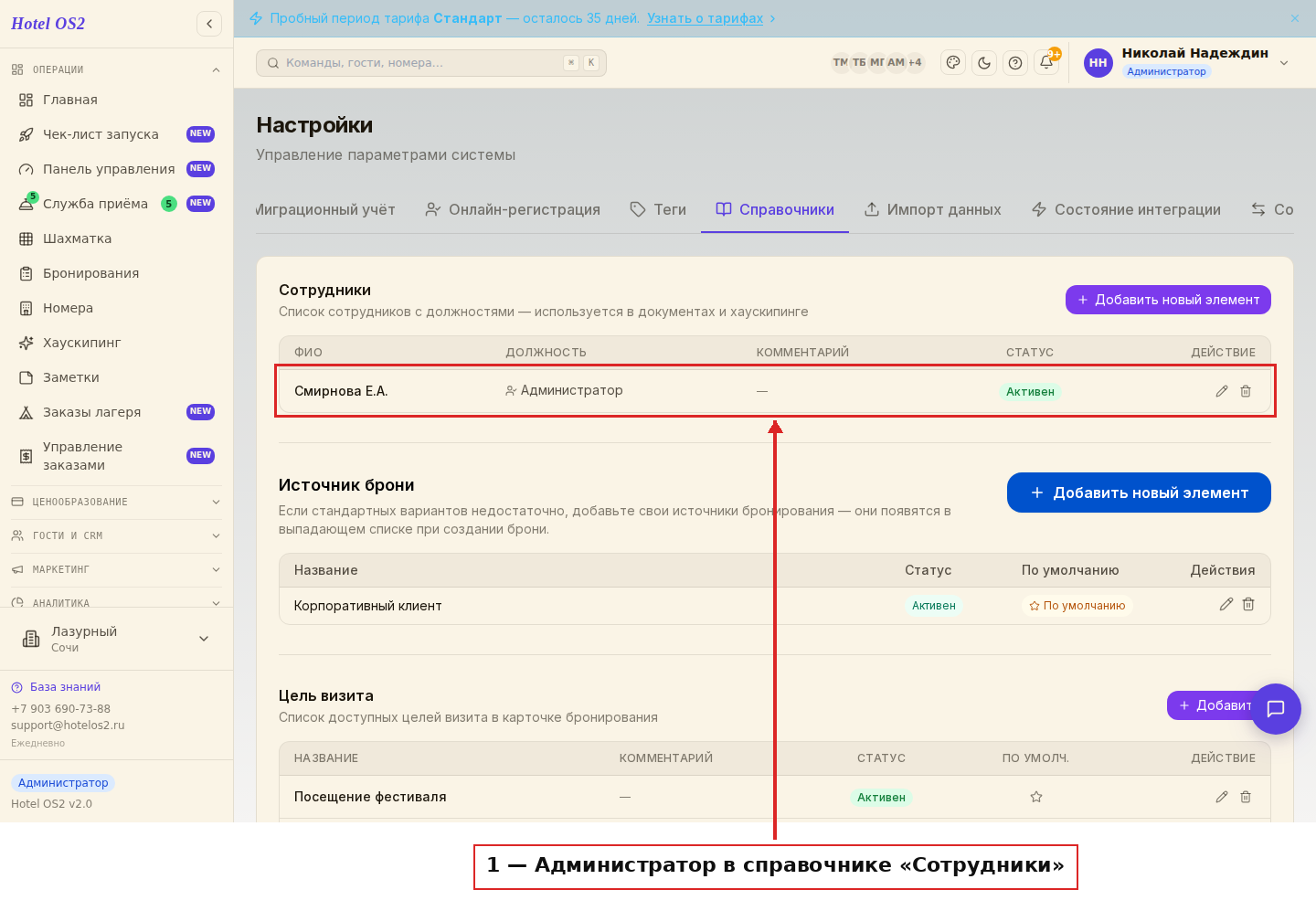Open Николай Надеждин user menu

click(1188, 62)
